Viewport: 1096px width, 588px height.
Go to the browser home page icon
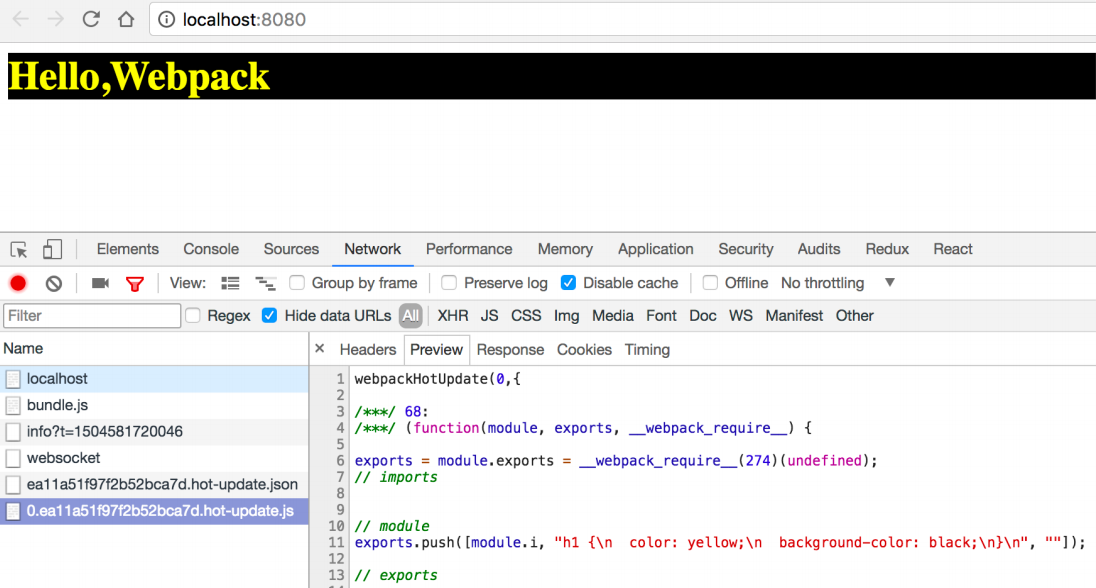[126, 19]
